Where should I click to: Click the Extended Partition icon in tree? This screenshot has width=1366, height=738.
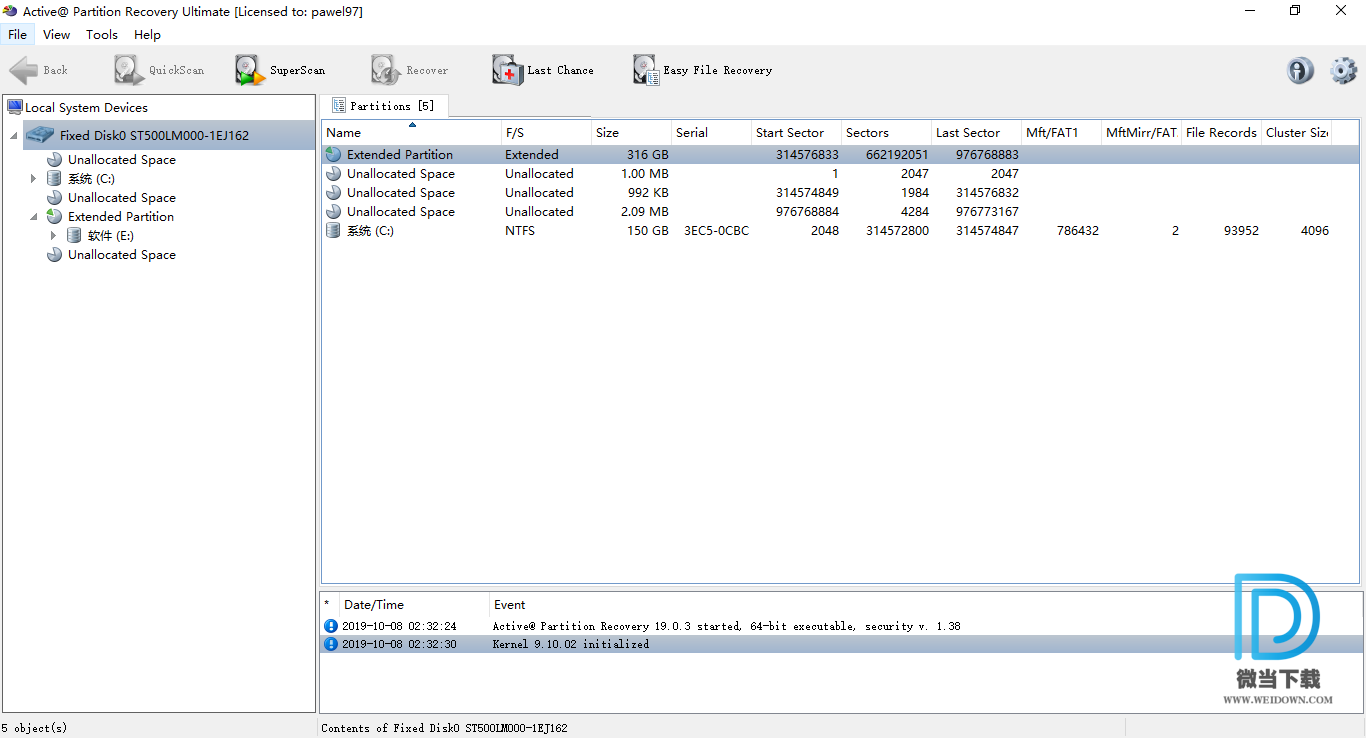(x=54, y=216)
